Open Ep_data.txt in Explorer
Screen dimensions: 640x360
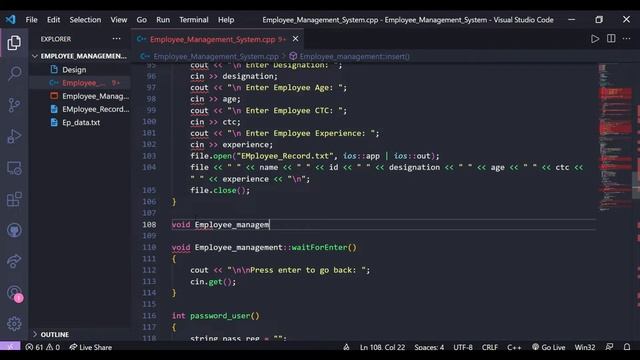click(81, 122)
